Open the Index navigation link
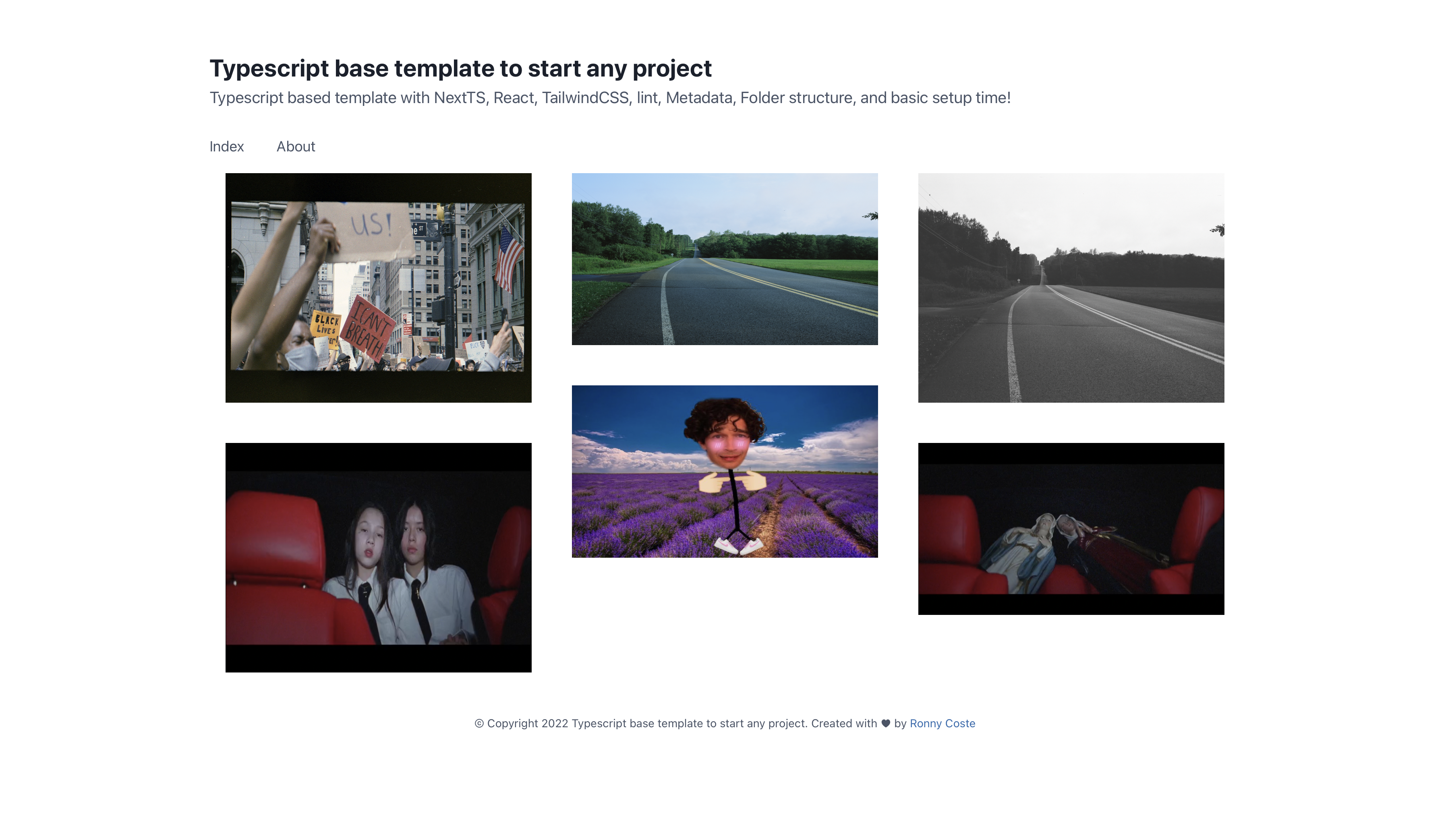 tap(226, 147)
